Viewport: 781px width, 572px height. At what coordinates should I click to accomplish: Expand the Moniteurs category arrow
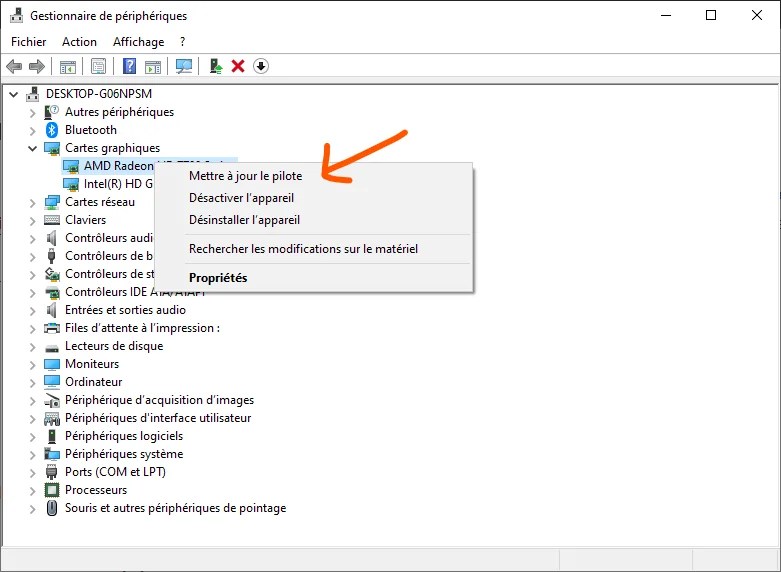[32, 365]
